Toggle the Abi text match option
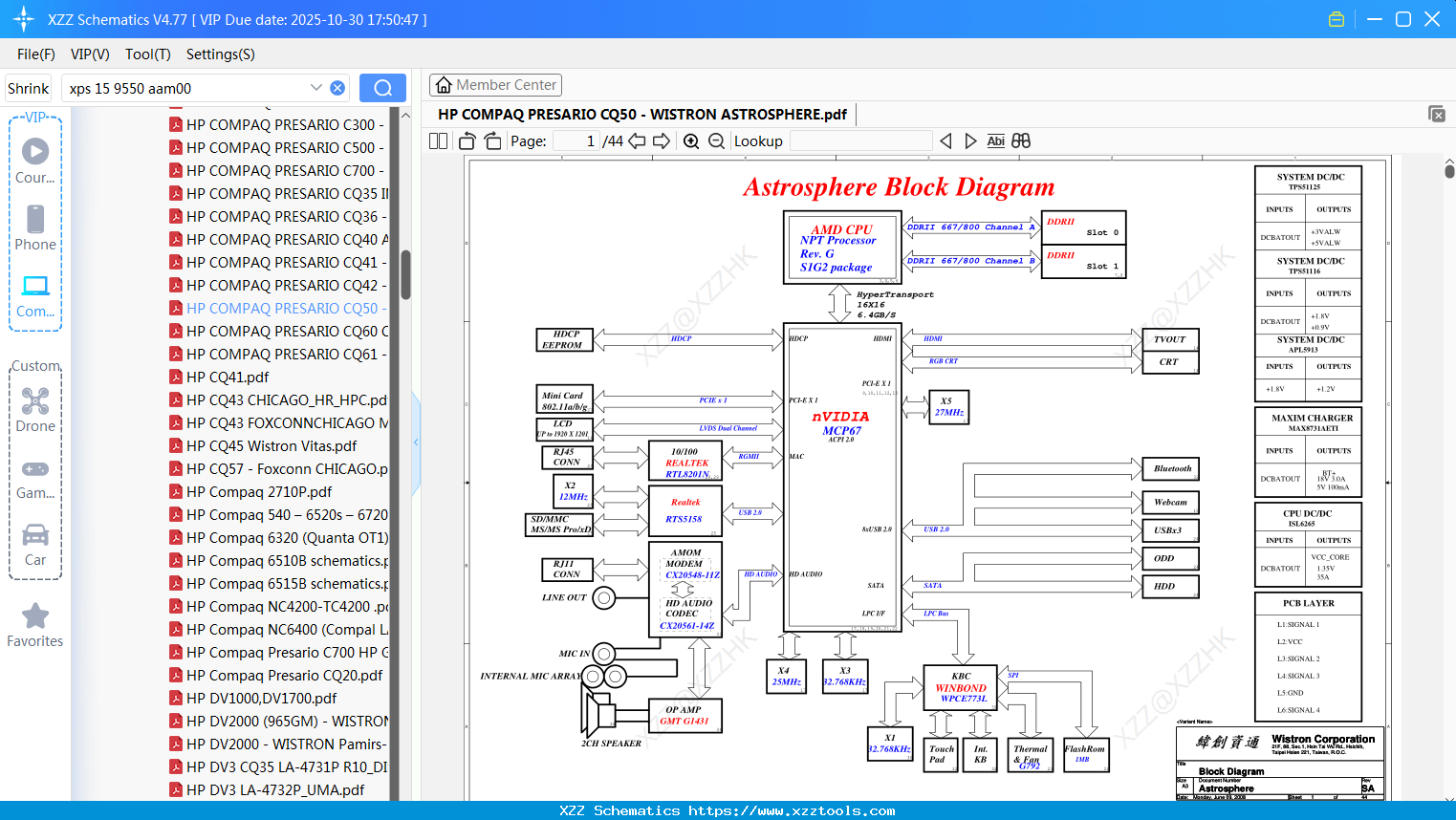Viewport: 1456px width, 820px height. coord(995,140)
